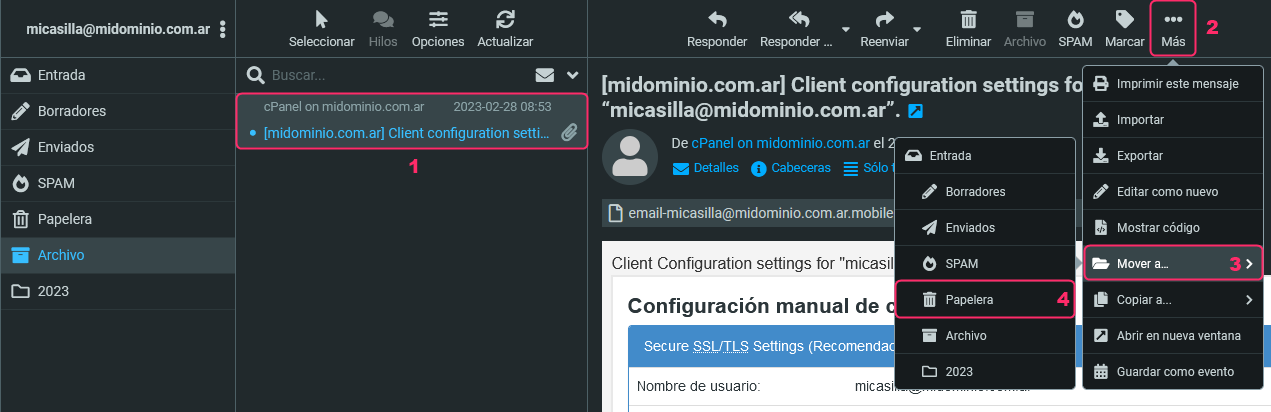Open the Cabeceras headers link
Viewport: 1271px width, 412px height.
(791, 168)
